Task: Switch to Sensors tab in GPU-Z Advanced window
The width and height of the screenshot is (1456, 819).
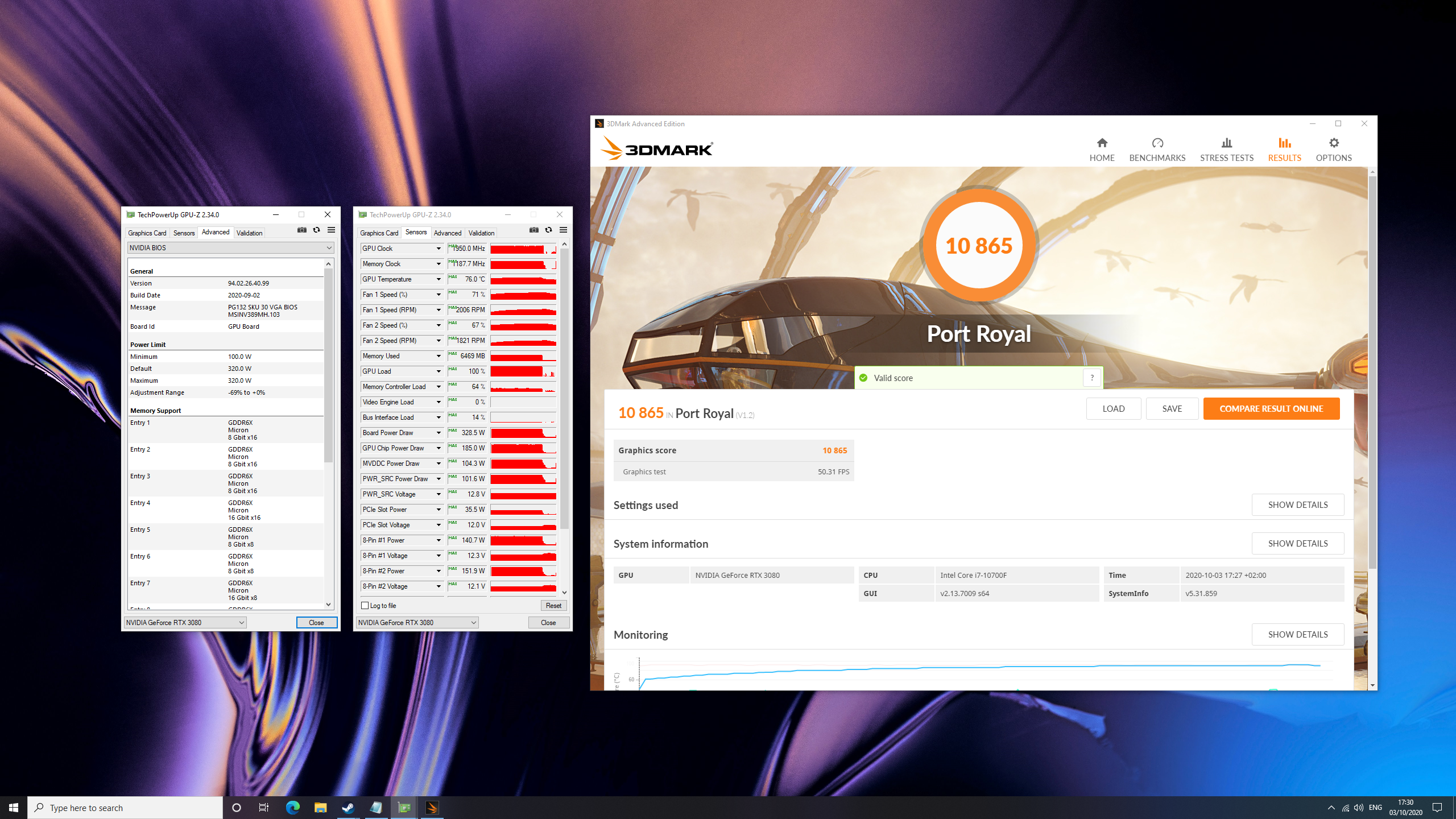Action: coord(184,233)
